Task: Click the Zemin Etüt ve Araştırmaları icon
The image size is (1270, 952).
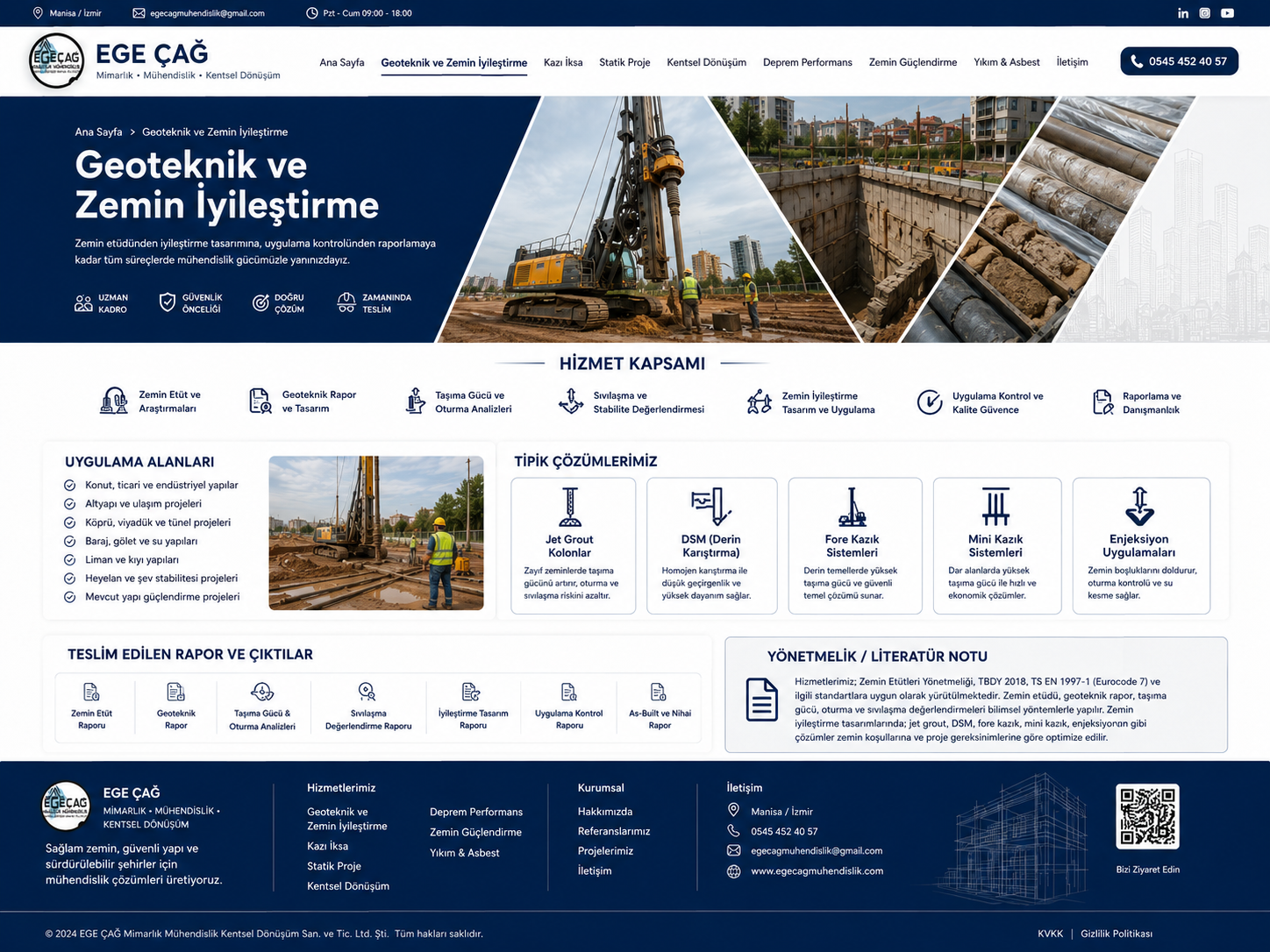Action: pyautogui.click(x=114, y=401)
